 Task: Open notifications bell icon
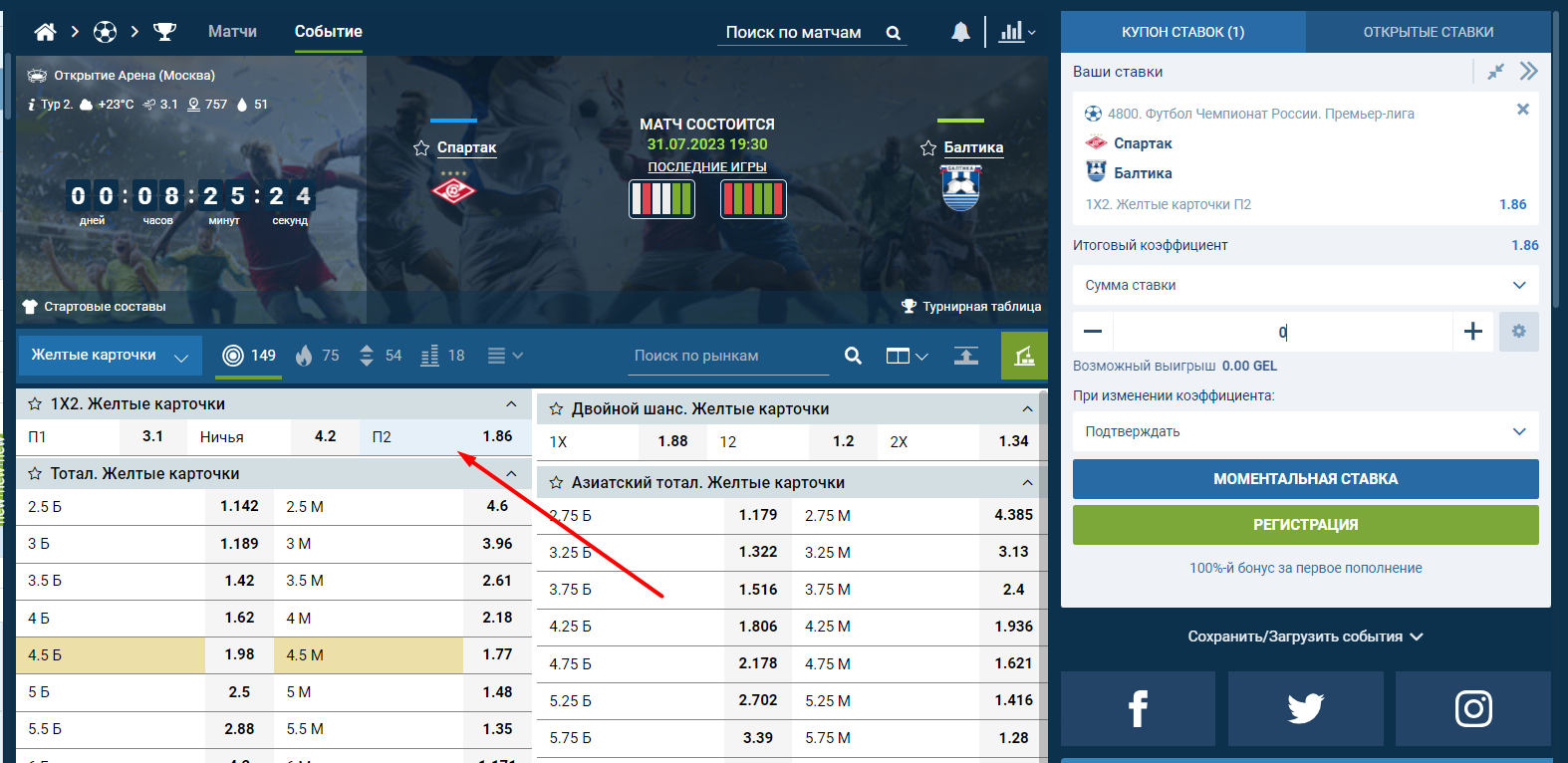(x=960, y=32)
